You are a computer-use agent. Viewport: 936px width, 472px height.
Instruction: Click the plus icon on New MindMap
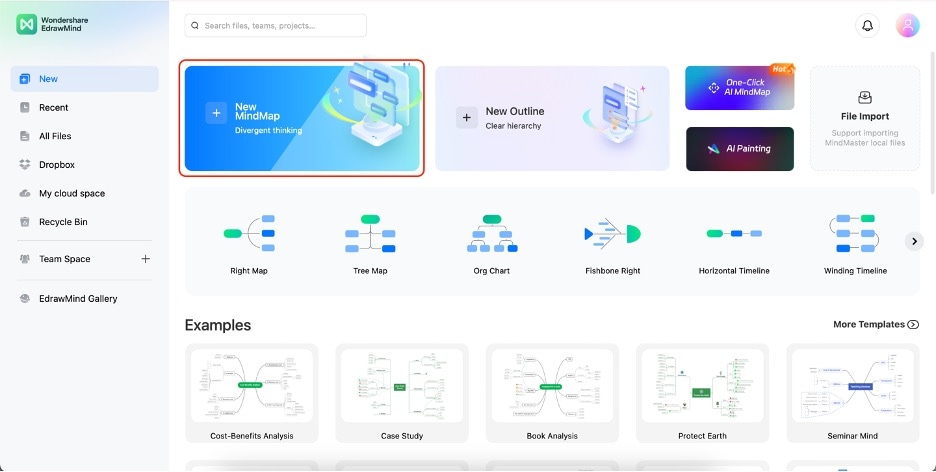216,113
